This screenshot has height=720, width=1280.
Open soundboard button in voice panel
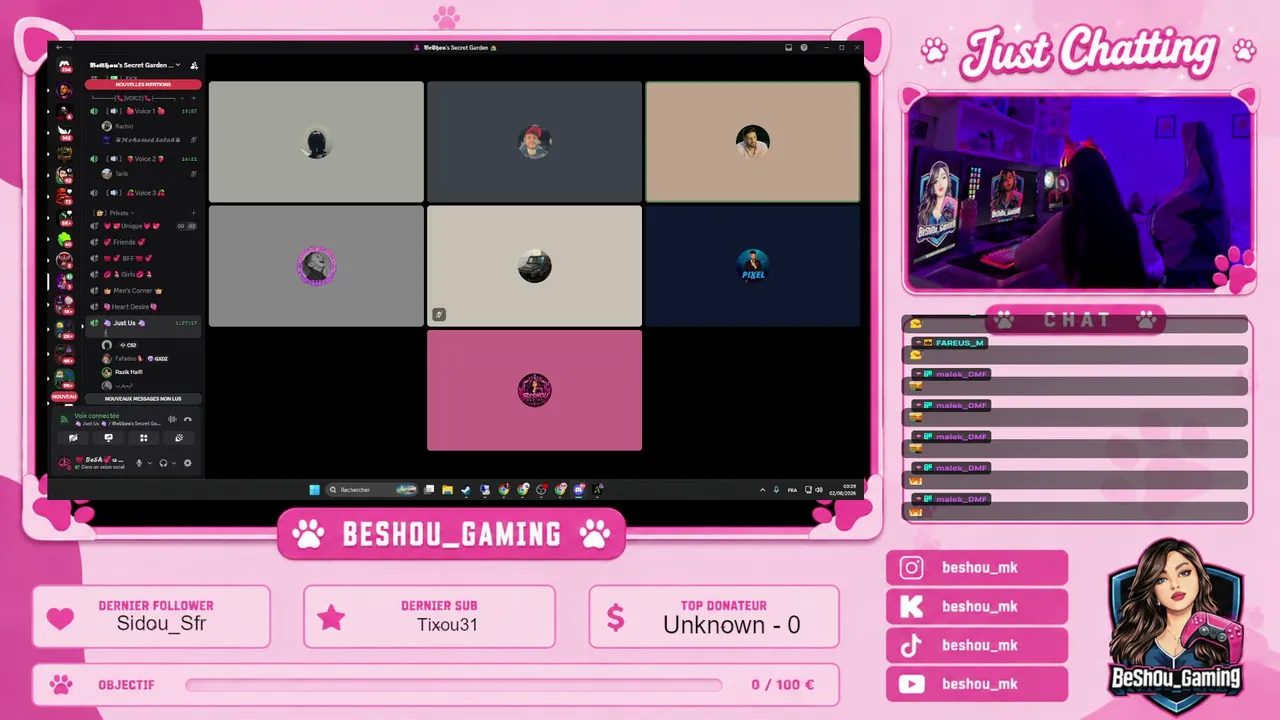pos(179,438)
